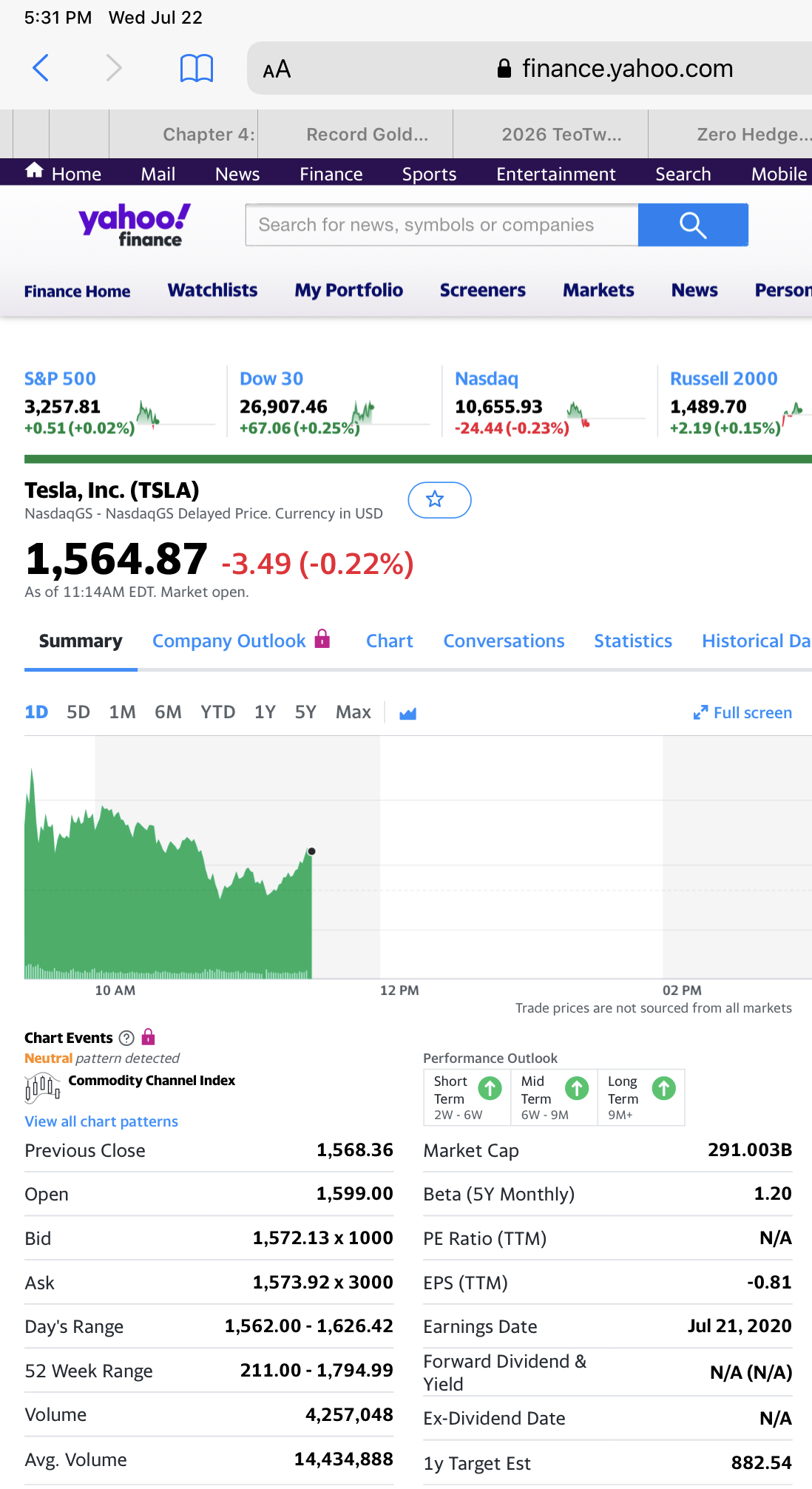812x1489 pixels.
Task: Expand chart via Full screen link
Action: (x=742, y=713)
